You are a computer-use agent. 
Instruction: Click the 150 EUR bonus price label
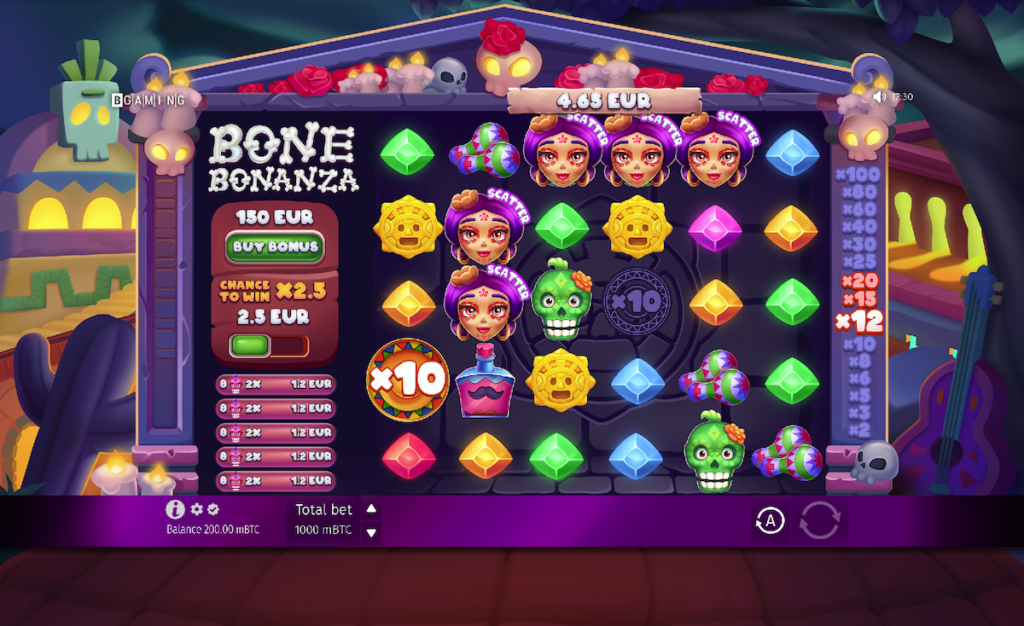274,217
